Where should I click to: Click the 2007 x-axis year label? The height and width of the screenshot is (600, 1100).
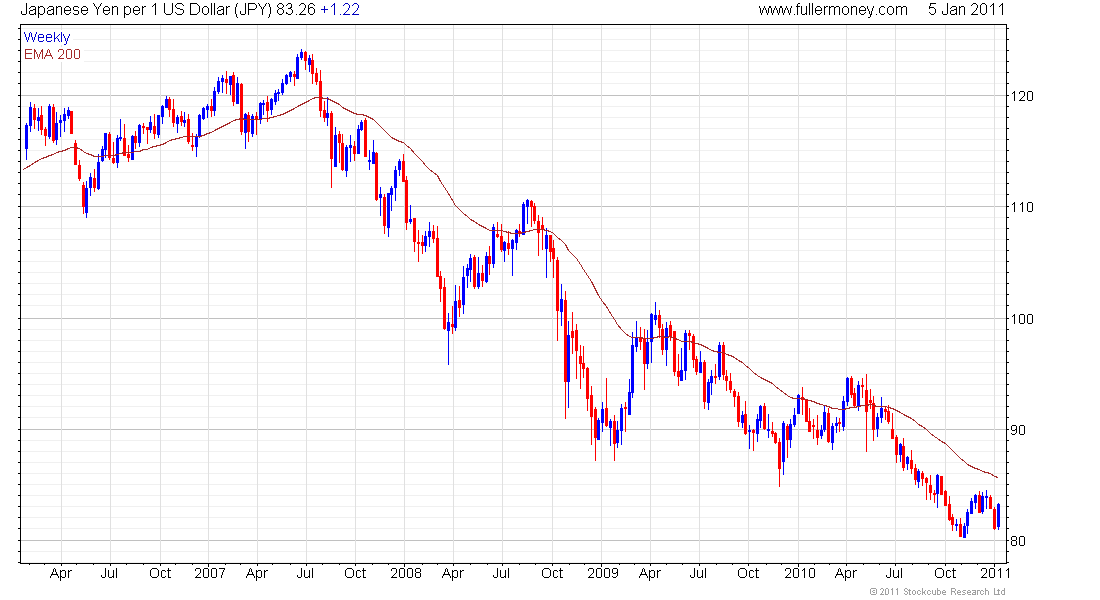210,573
